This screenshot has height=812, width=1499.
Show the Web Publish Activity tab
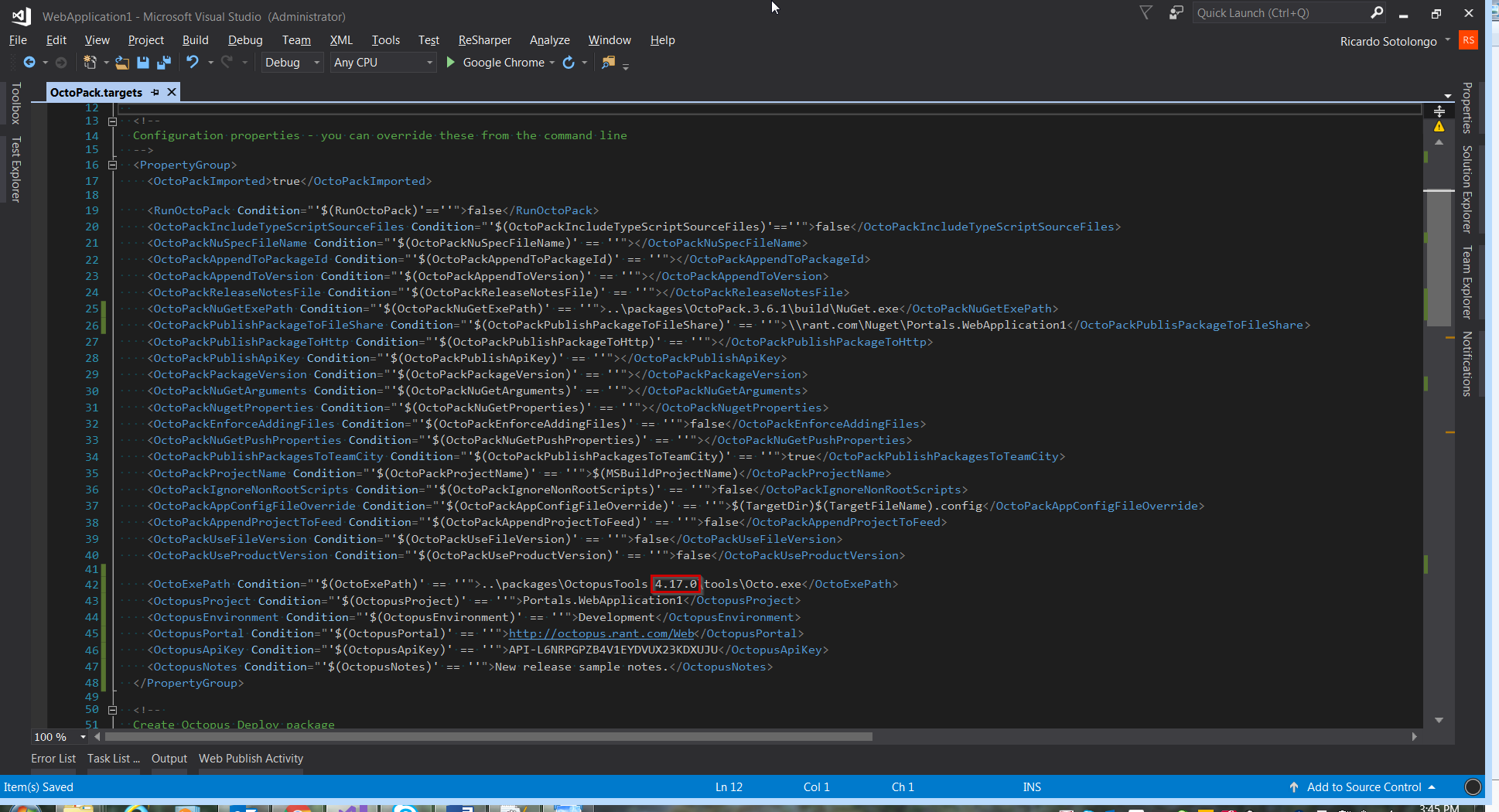pos(251,759)
